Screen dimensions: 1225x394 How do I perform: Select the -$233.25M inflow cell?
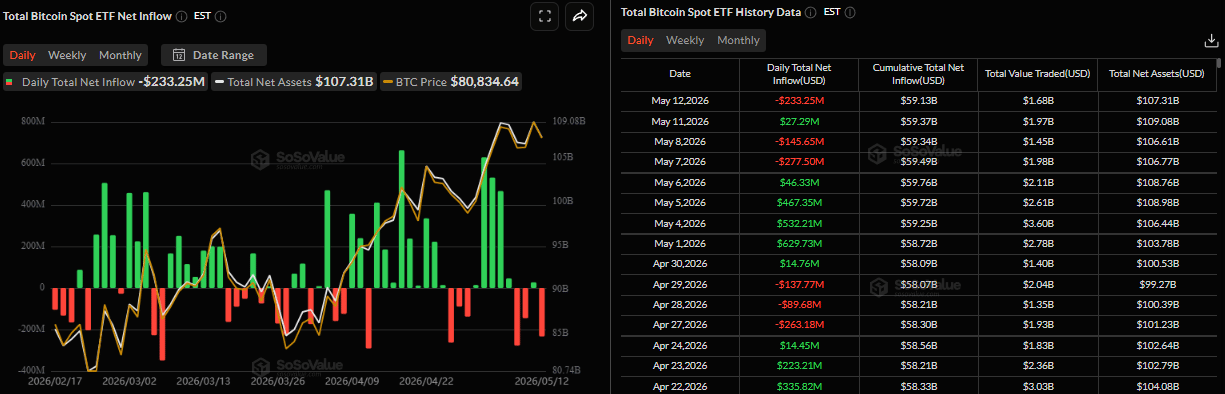click(x=798, y=100)
